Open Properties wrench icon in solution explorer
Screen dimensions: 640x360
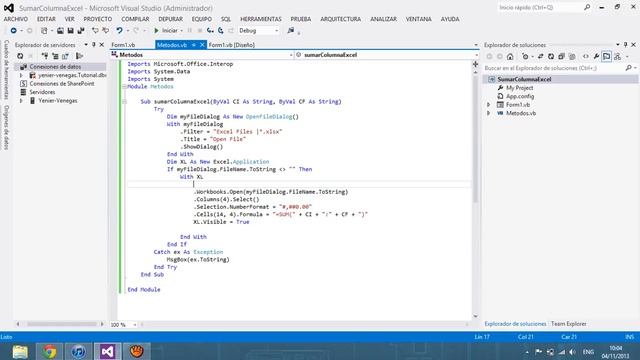596,57
